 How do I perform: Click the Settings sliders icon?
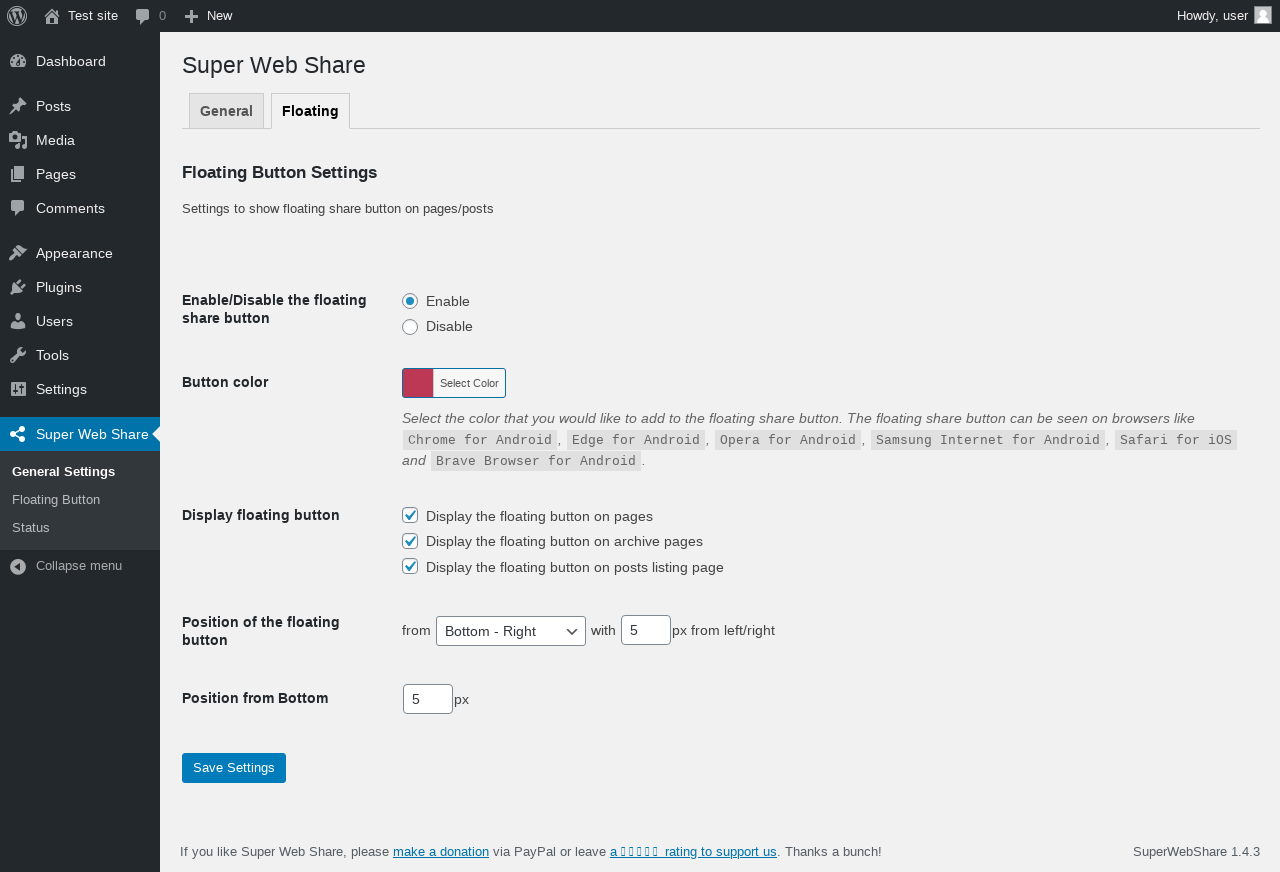18,389
